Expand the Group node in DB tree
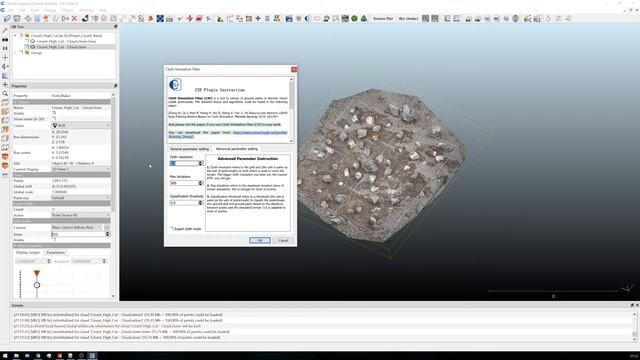Screen dimensions: 640x360 [16, 53]
